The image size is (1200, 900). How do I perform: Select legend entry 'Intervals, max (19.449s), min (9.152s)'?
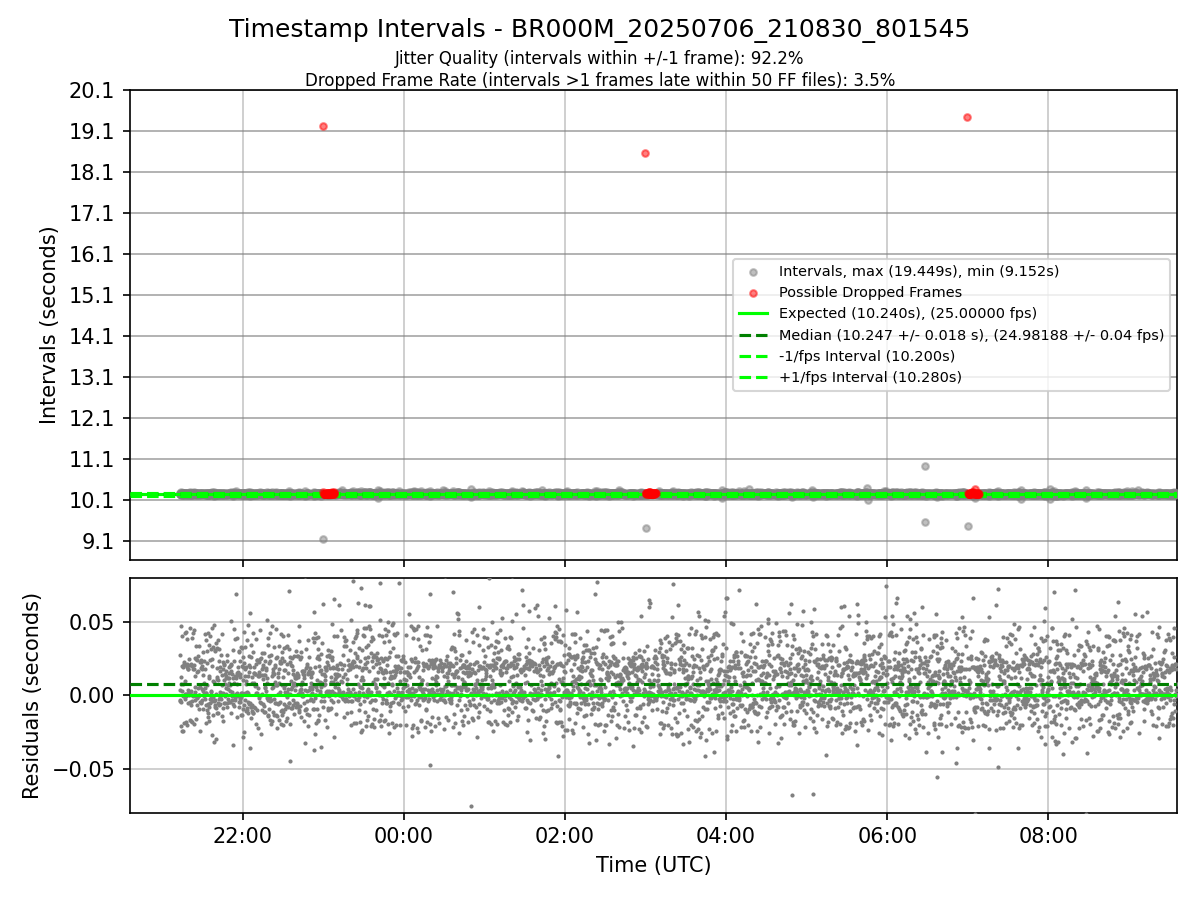[x=919, y=271]
